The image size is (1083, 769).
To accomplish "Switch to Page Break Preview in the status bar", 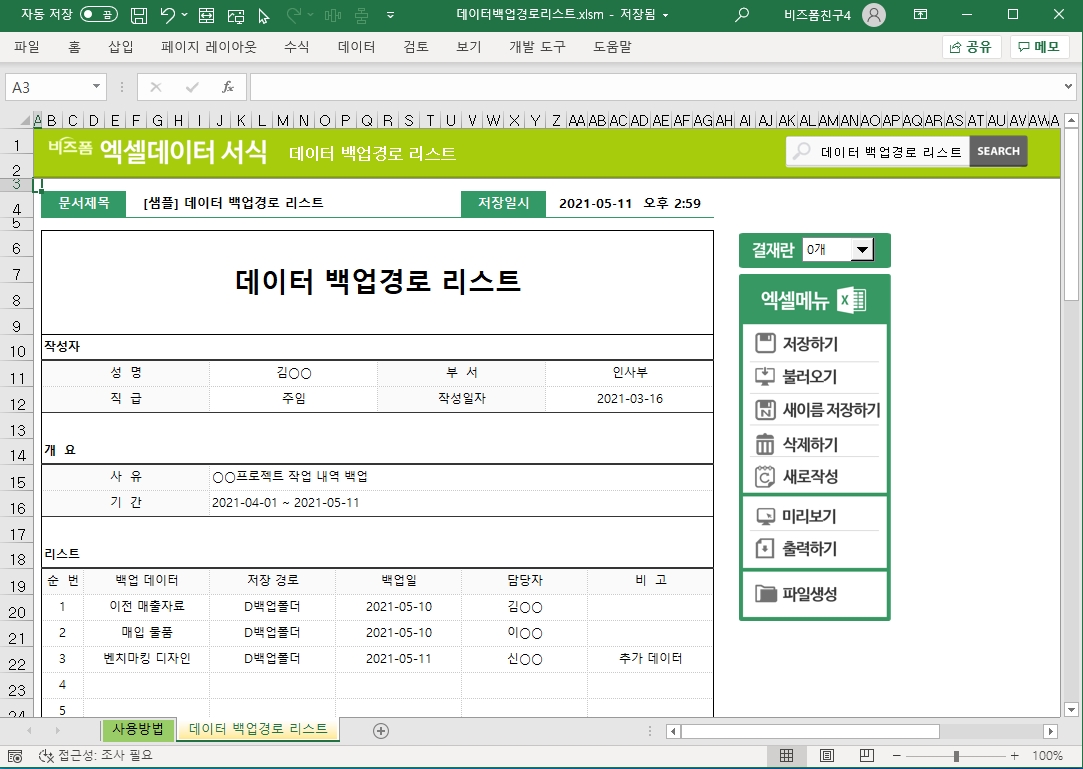I will 867,756.
